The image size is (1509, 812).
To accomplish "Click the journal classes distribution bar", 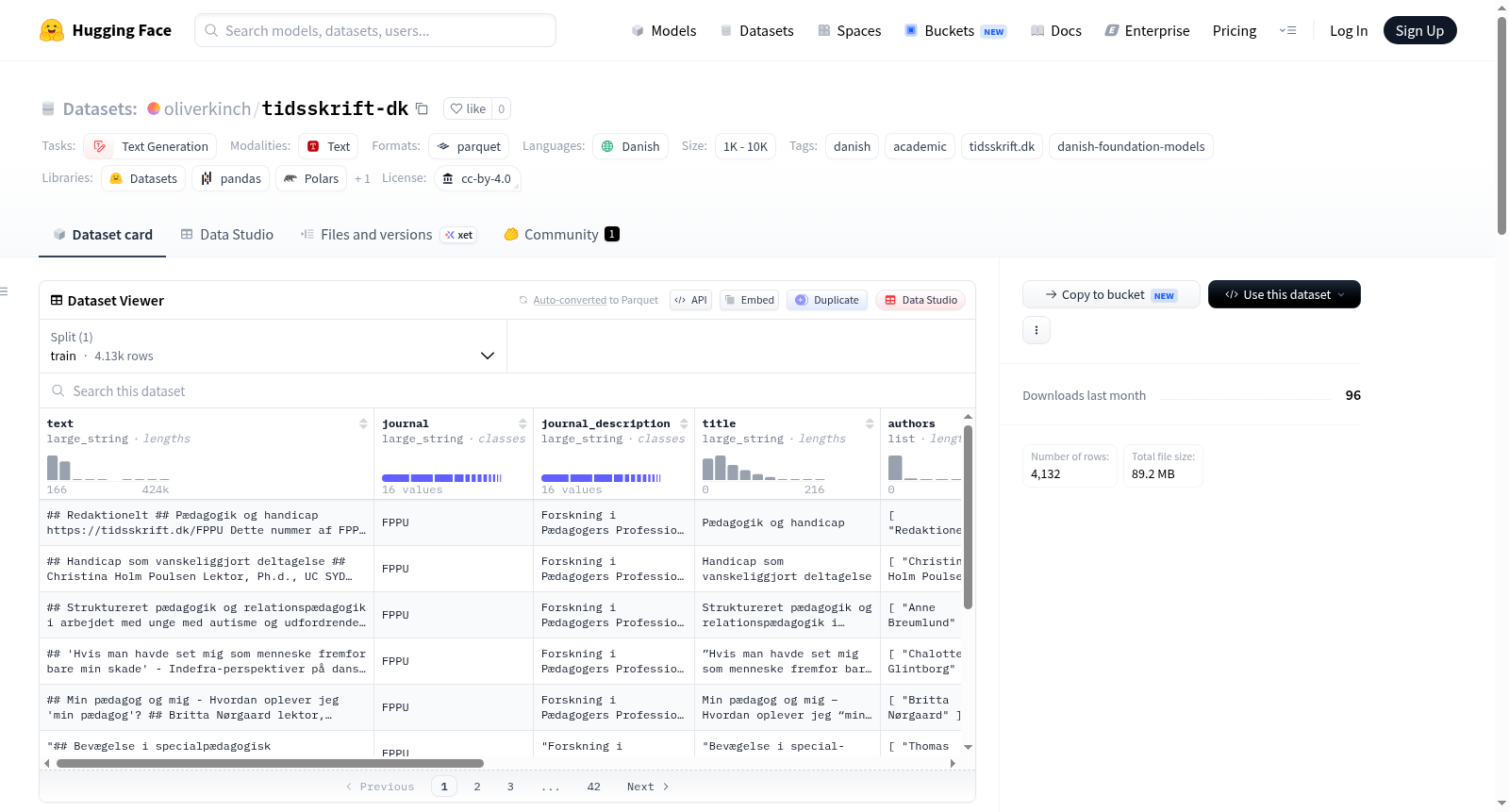I will point(441,478).
